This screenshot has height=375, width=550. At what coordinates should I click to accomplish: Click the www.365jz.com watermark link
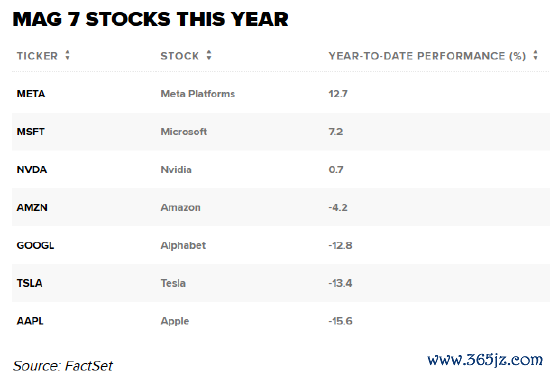[x=485, y=360]
